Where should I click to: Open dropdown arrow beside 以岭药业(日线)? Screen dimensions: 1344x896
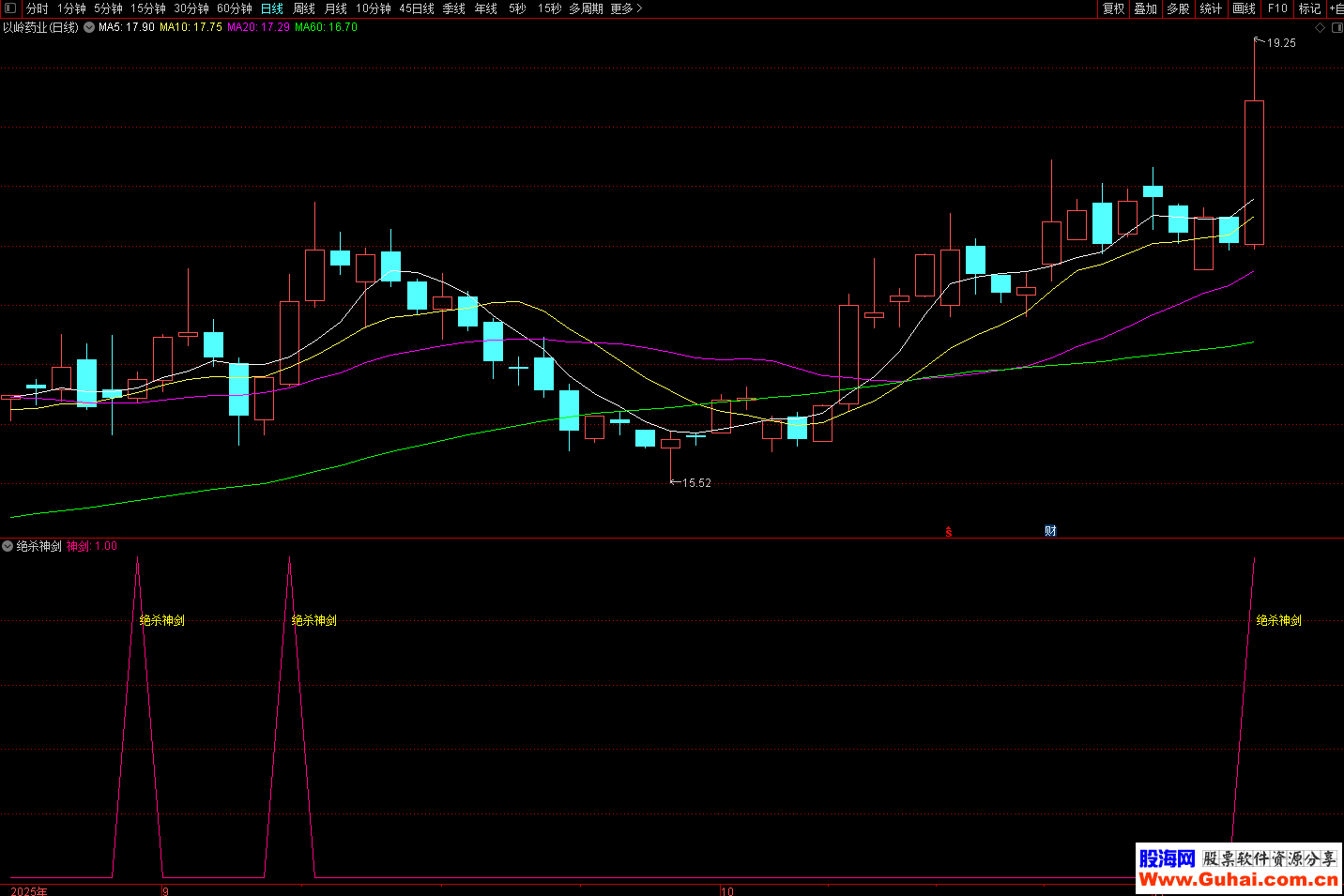[89, 27]
